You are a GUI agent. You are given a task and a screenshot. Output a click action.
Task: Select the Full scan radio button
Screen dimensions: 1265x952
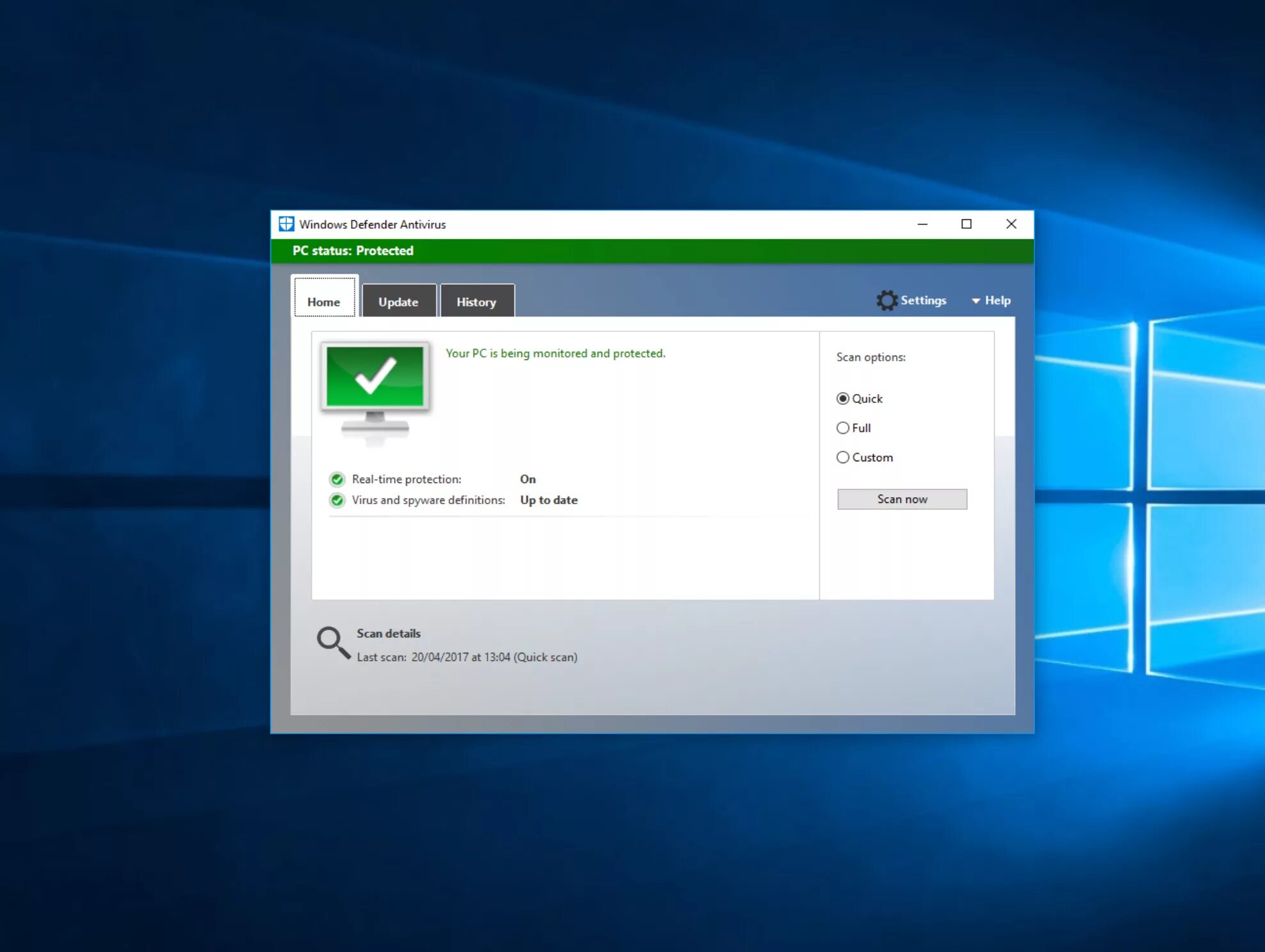tap(842, 427)
